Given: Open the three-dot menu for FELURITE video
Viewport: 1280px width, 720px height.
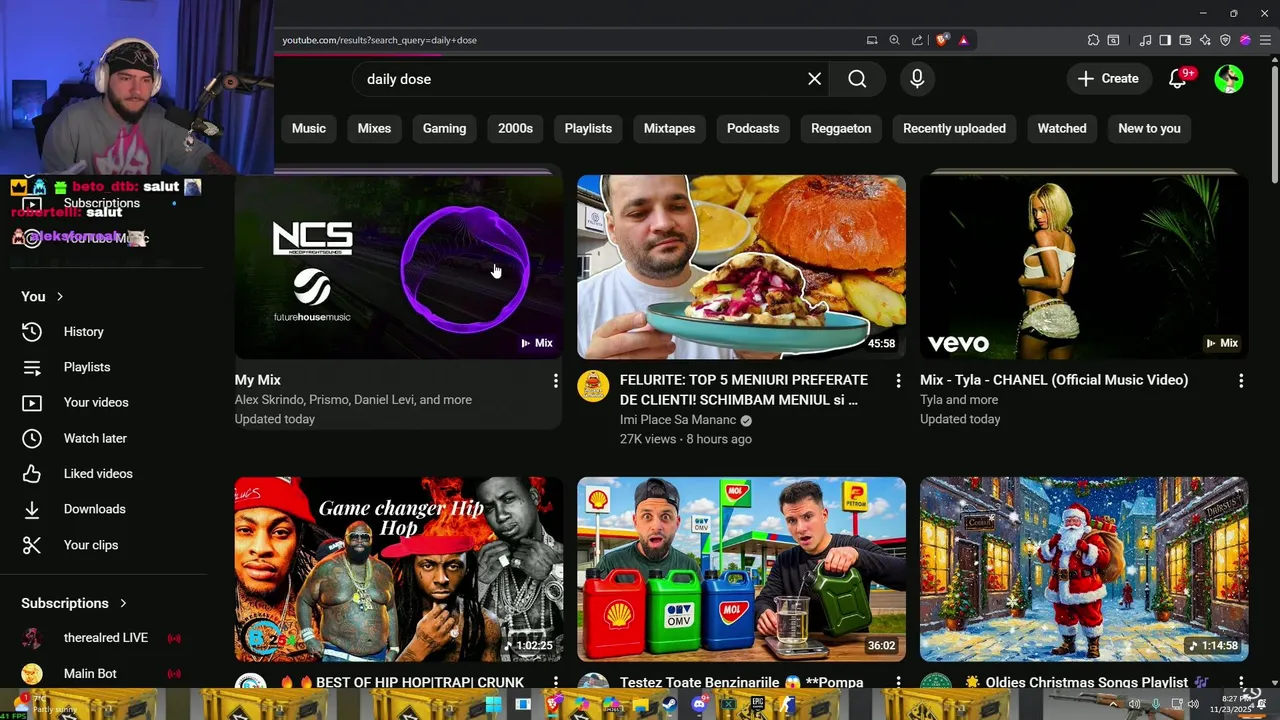Looking at the screenshot, I should pyautogui.click(x=898, y=381).
